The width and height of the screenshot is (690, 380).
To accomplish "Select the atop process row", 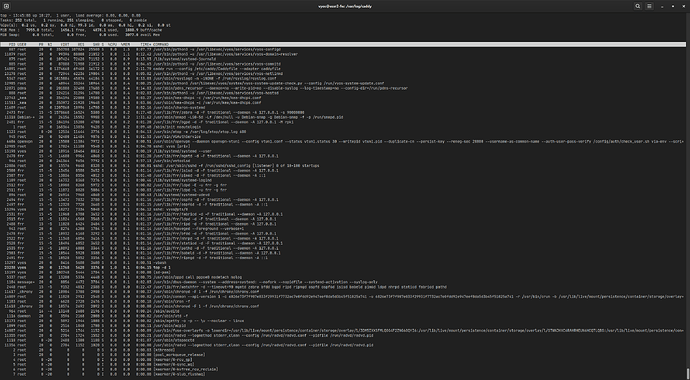I will click(x=343, y=132).
